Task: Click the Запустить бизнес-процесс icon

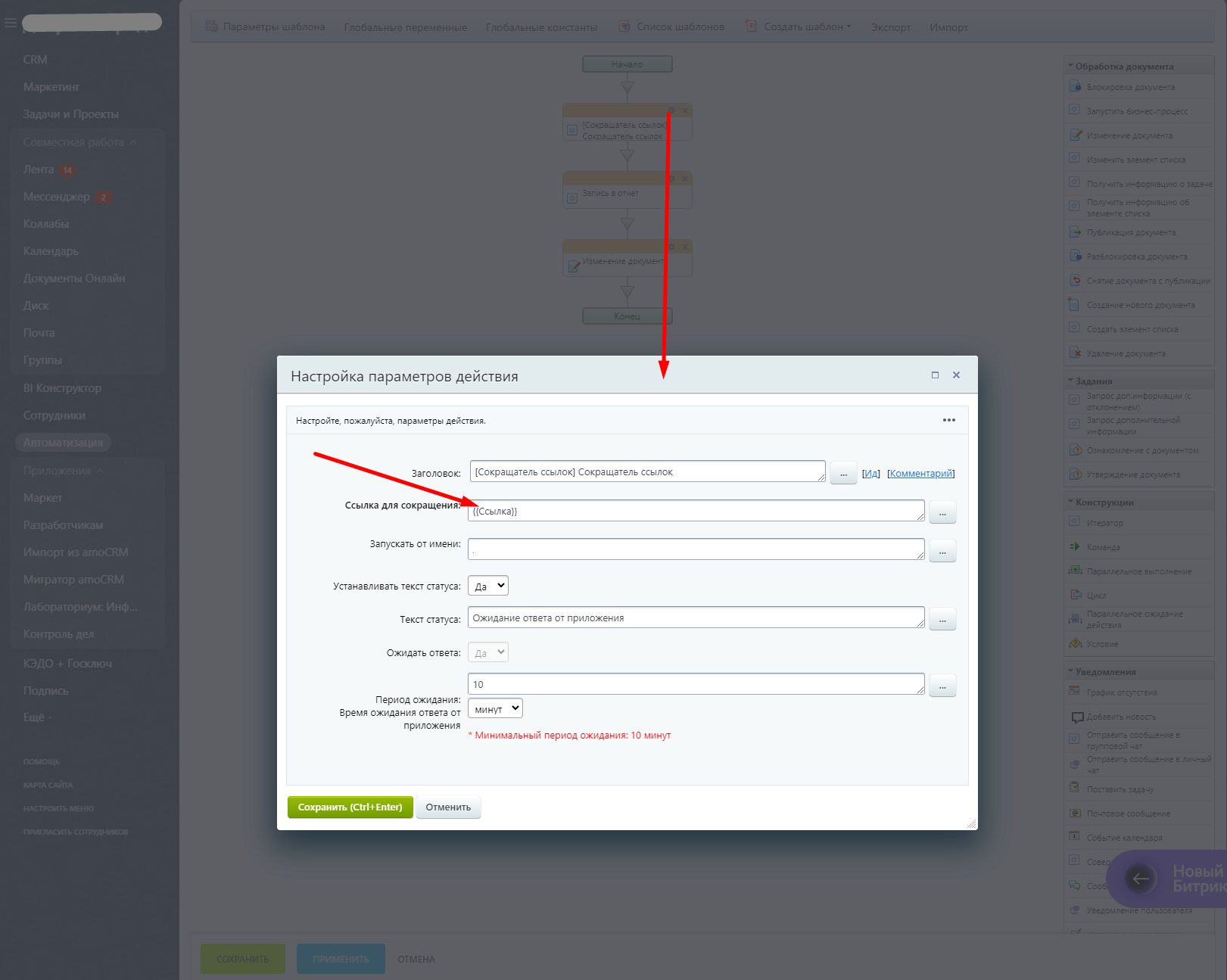Action: (x=1075, y=110)
